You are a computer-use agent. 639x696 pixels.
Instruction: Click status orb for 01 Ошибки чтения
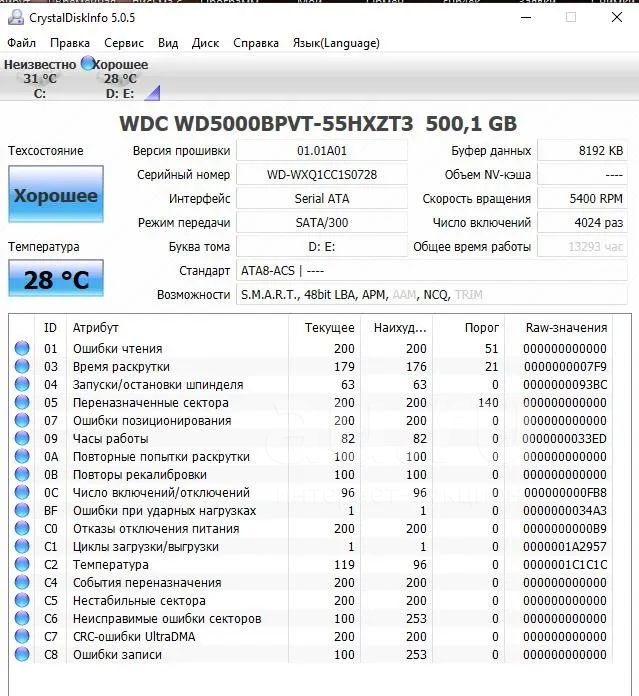click(x=22, y=348)
